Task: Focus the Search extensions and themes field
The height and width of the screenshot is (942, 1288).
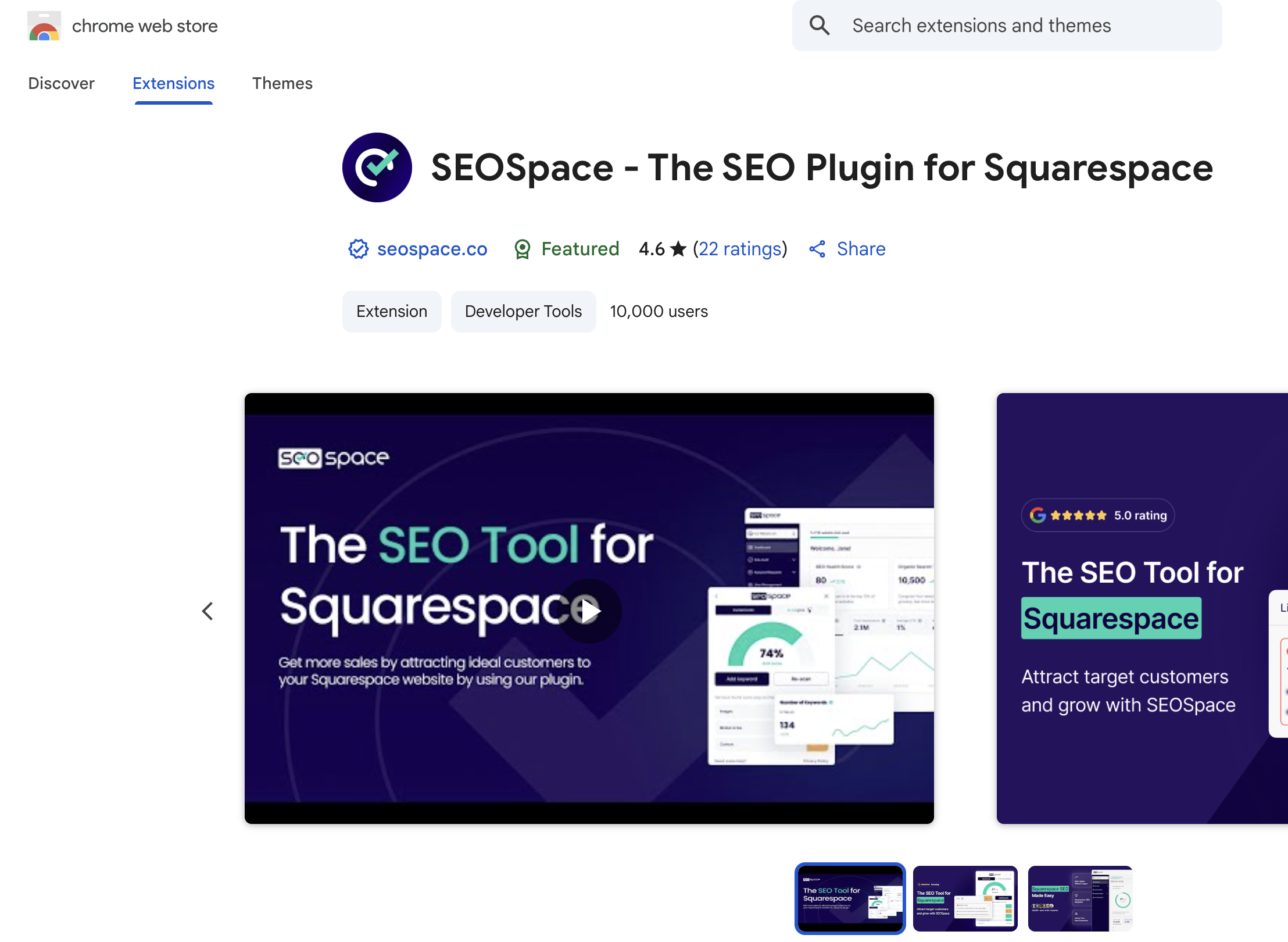Action: pyautogui.click(x=1007, y=26)
